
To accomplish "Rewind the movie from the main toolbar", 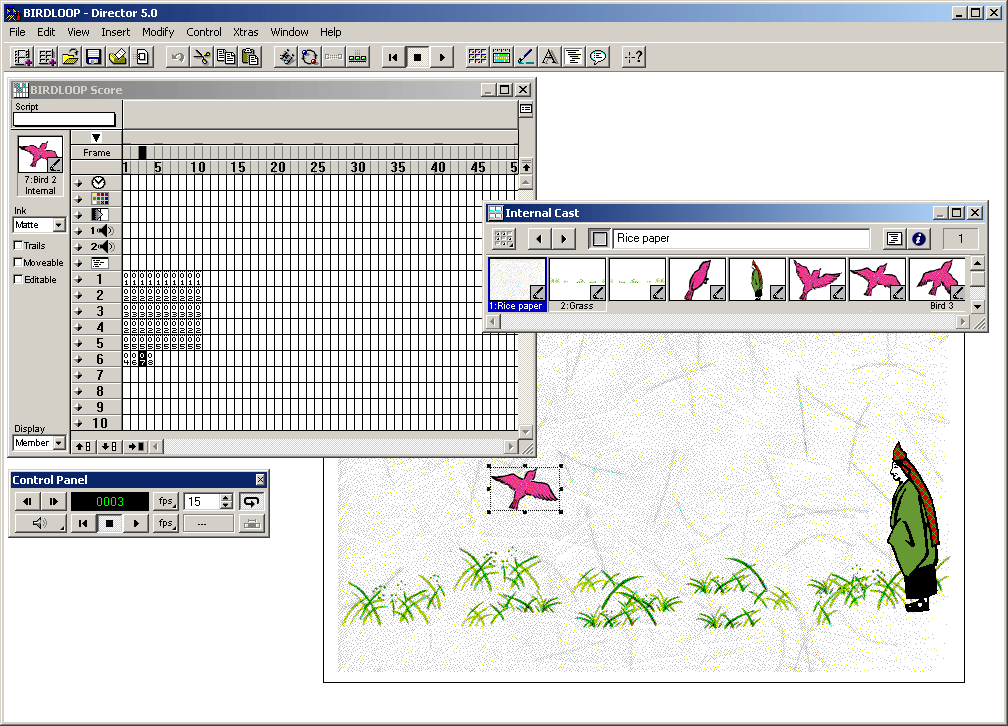I will 393,57.
